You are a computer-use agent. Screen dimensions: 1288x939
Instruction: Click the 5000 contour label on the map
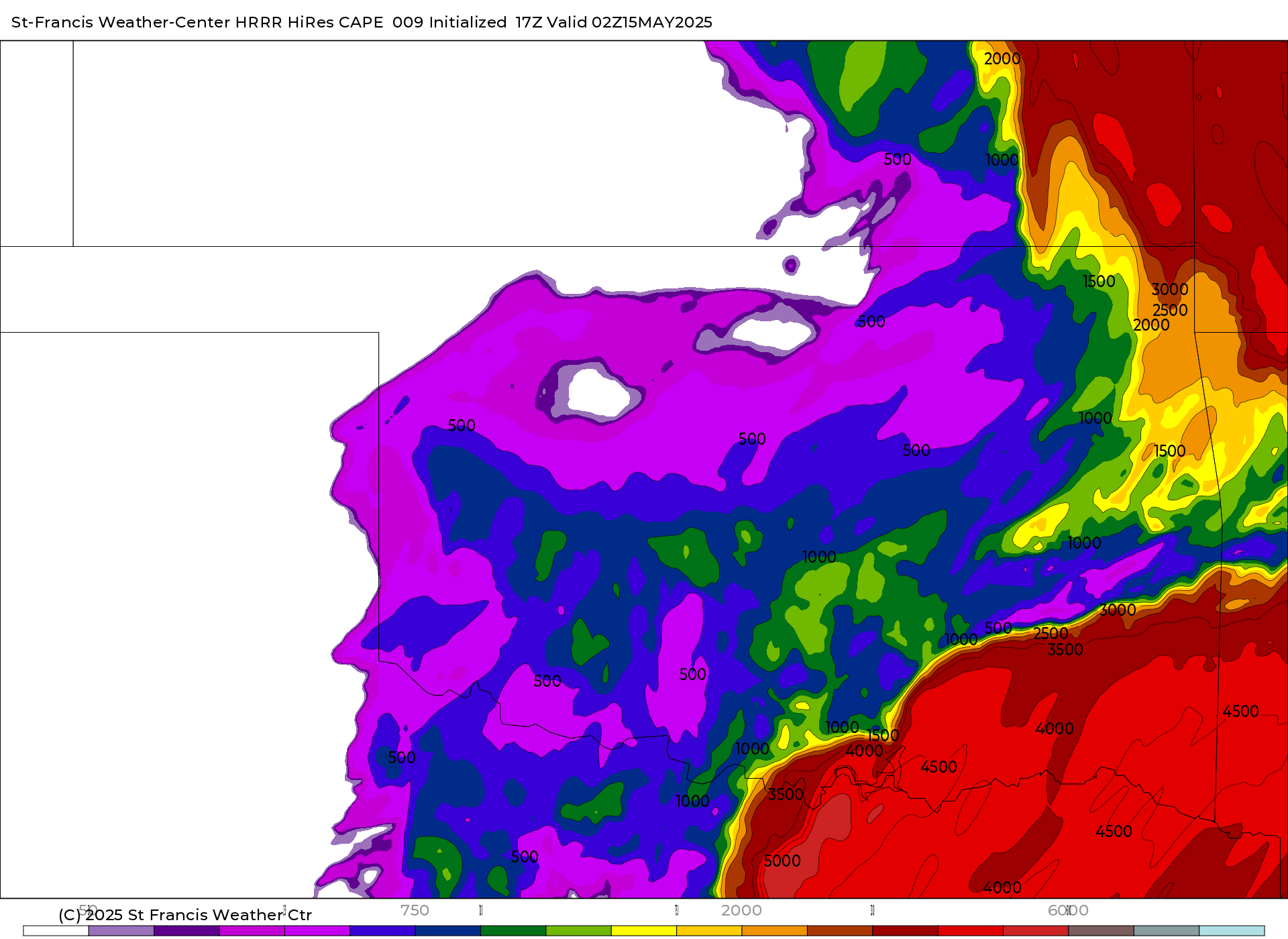click(x=782, y=861)
